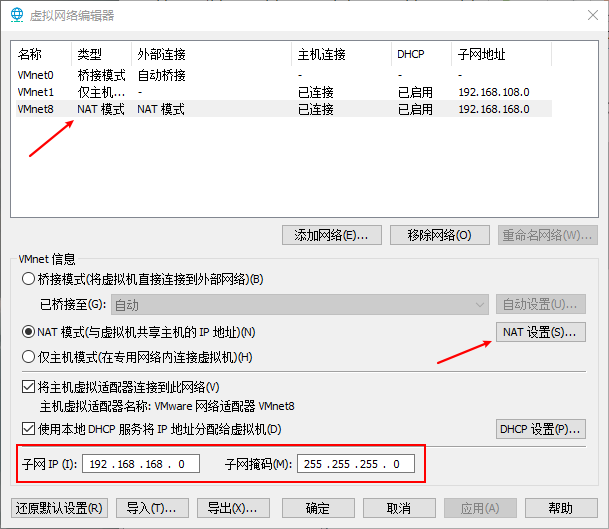Click subnet address 192.168.168.0 in table

pyautogui.click(x=494, y=109)
